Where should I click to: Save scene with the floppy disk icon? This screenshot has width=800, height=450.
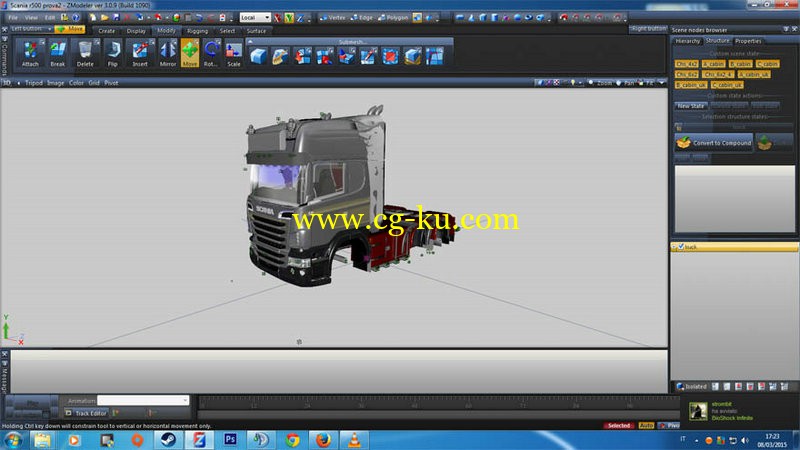point(116,17)
